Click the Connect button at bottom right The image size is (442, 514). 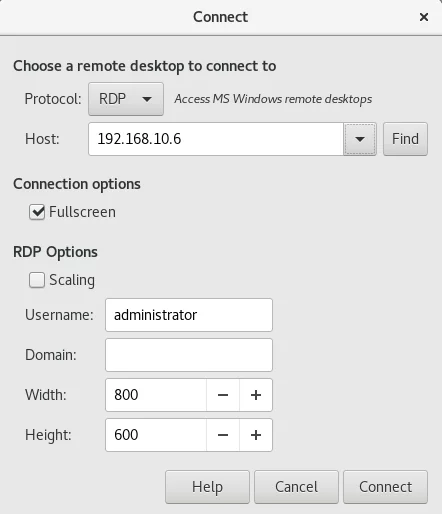pyautogui.click(x=385, y=487)
